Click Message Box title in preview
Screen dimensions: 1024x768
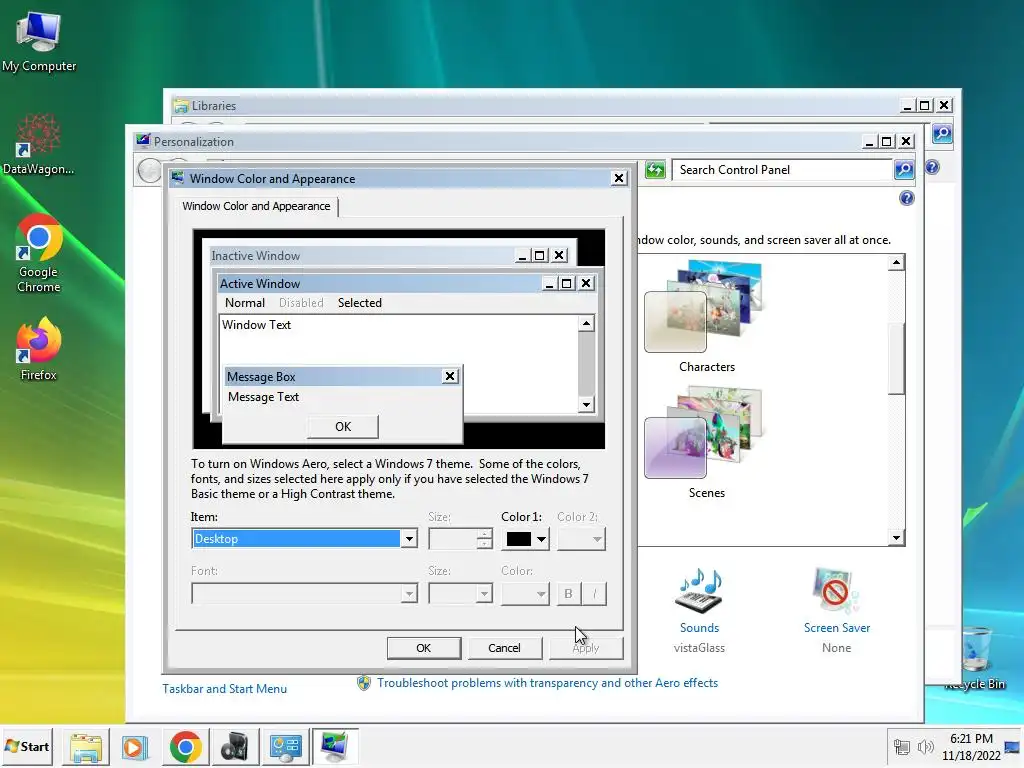[261, 377]
